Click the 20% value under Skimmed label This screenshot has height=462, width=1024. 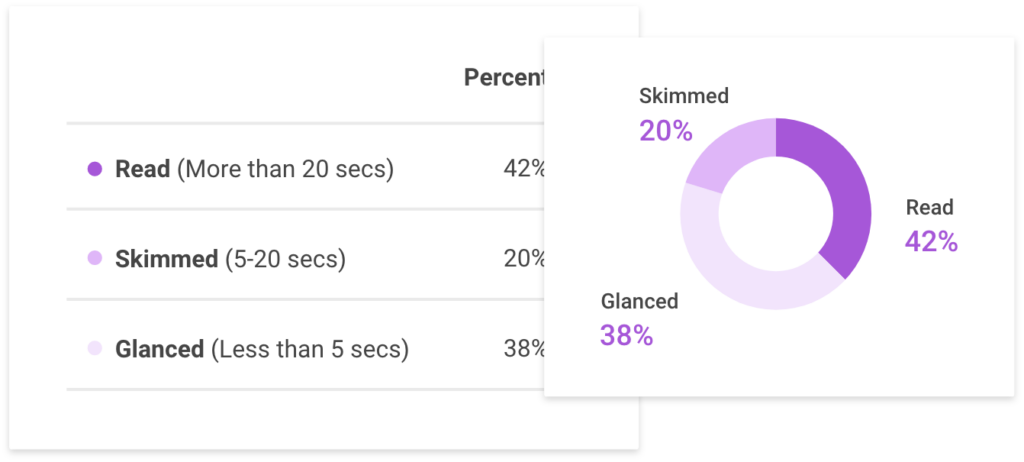665,131
